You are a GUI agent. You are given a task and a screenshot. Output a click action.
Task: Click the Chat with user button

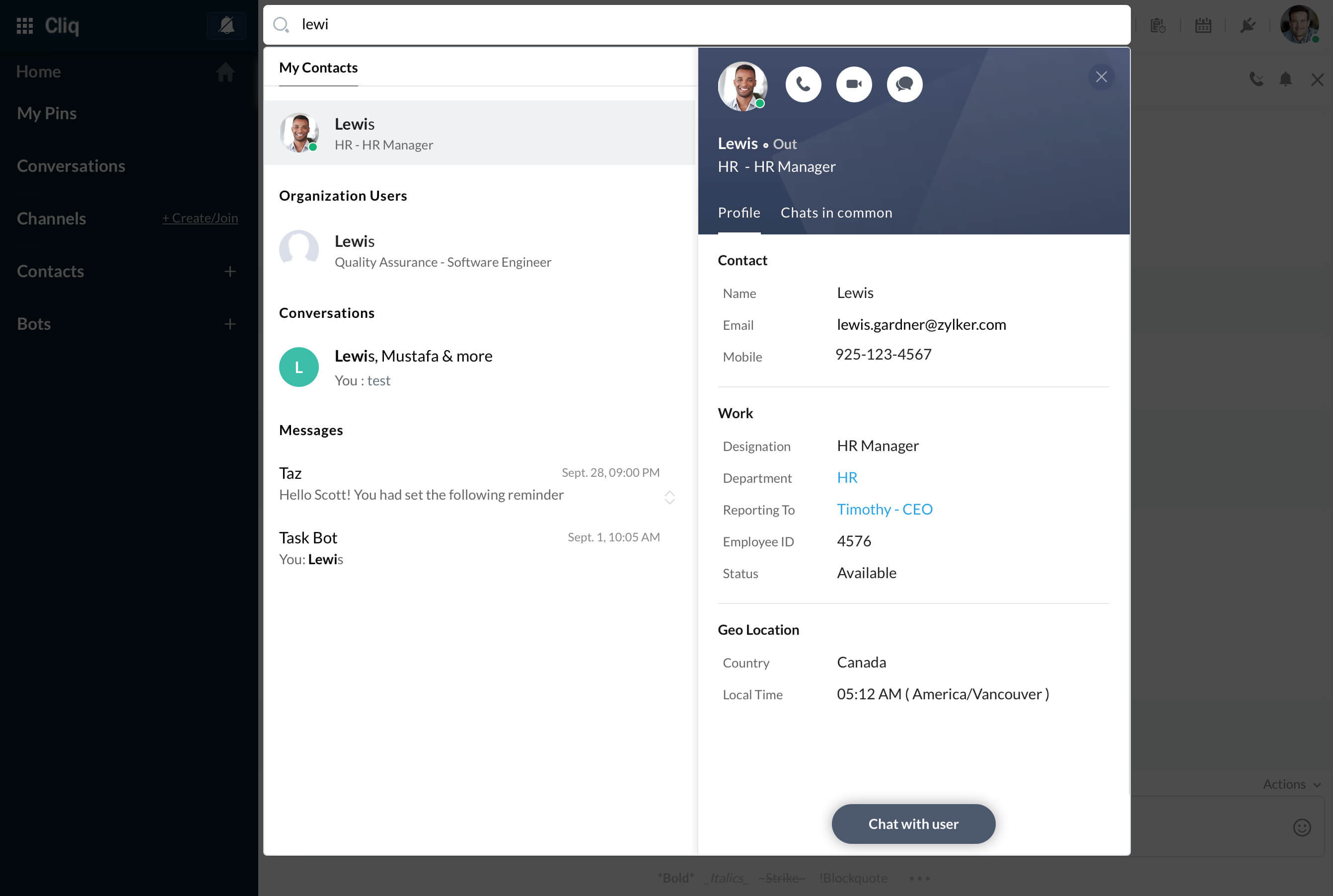point(912,823)
